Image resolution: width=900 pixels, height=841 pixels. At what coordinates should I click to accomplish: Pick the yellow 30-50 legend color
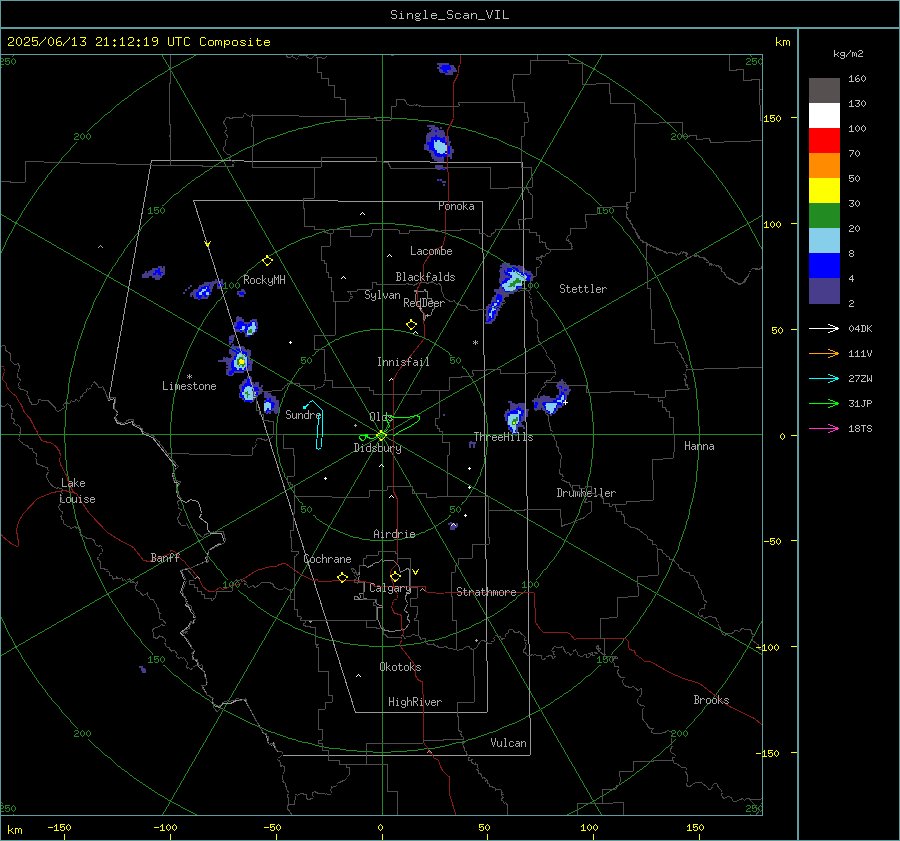pos(824,191)
